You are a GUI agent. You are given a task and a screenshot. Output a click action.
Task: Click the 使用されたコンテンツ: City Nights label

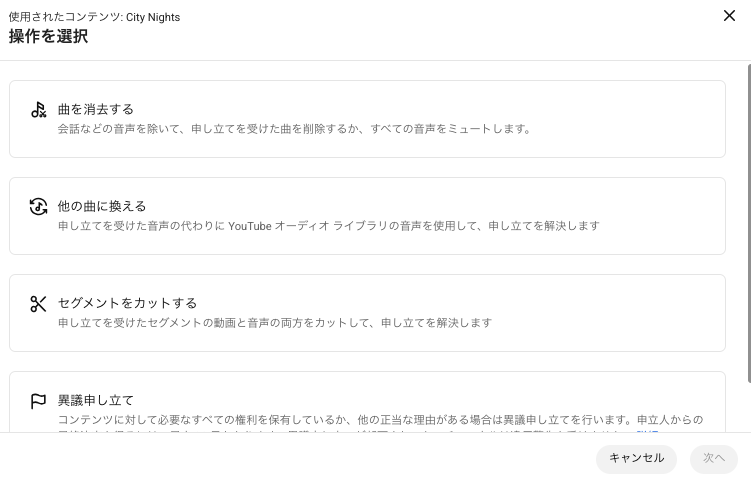[x=94, y=17]
